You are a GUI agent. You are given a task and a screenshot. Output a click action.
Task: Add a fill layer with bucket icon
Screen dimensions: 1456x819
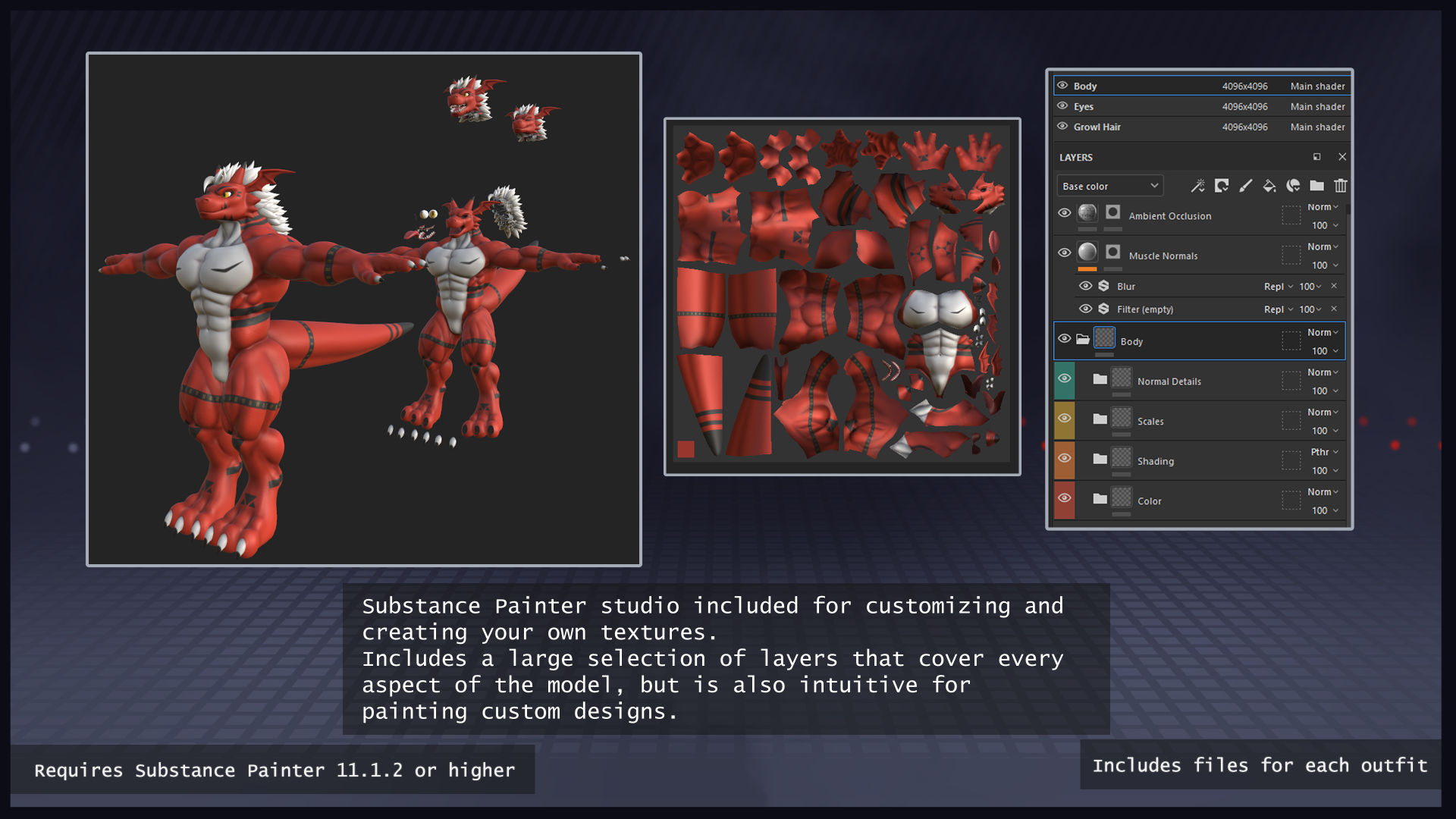[x=1269, y=186]
